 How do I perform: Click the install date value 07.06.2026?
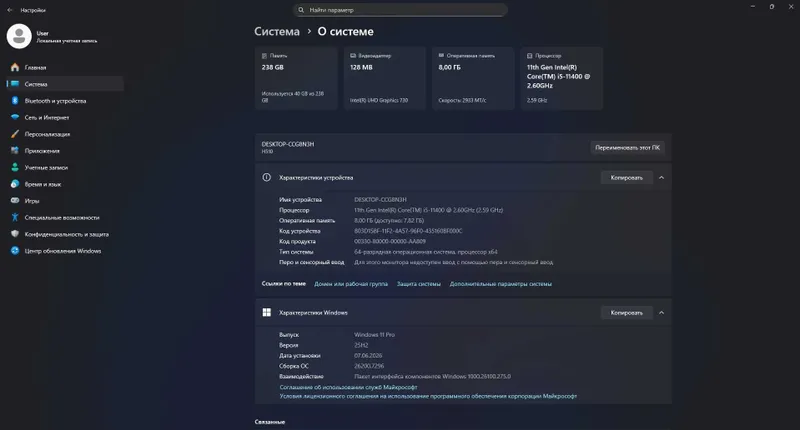[x=368, y=356]
